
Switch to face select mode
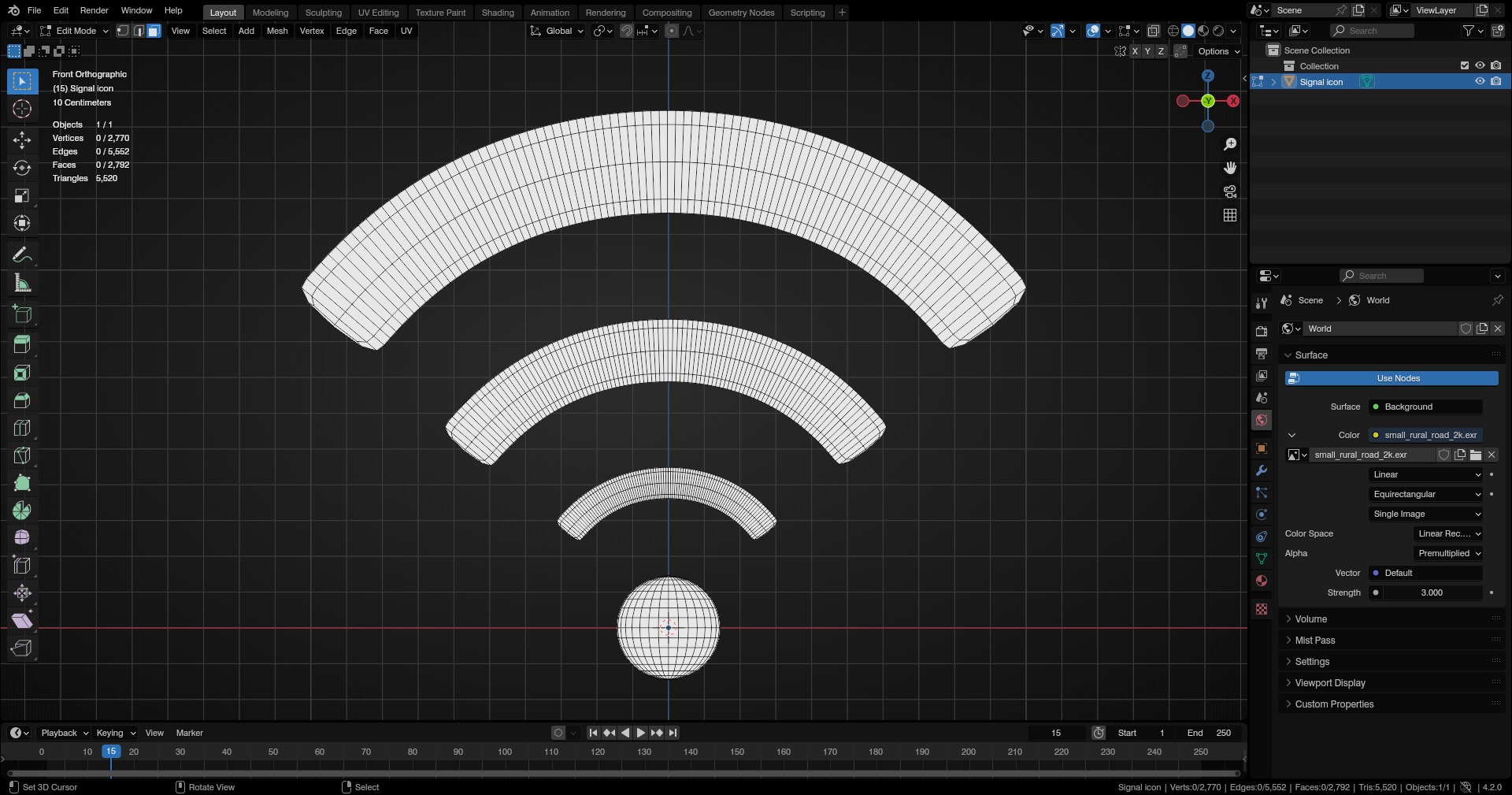point(154,31)
